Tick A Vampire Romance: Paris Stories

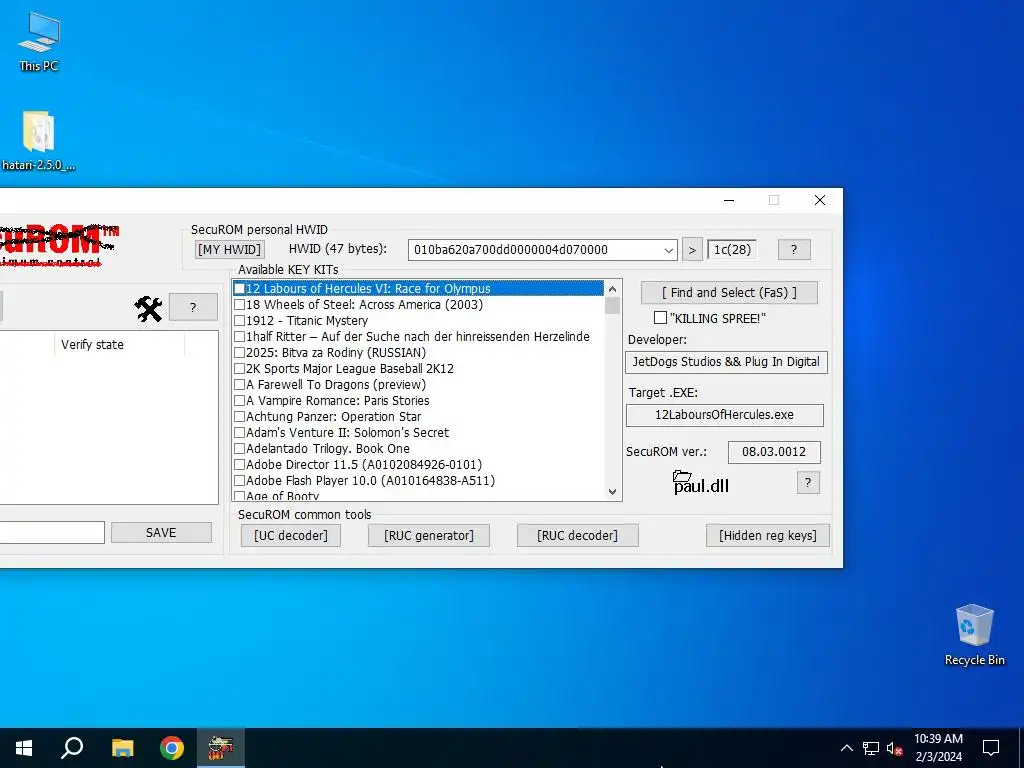point(240,400)
